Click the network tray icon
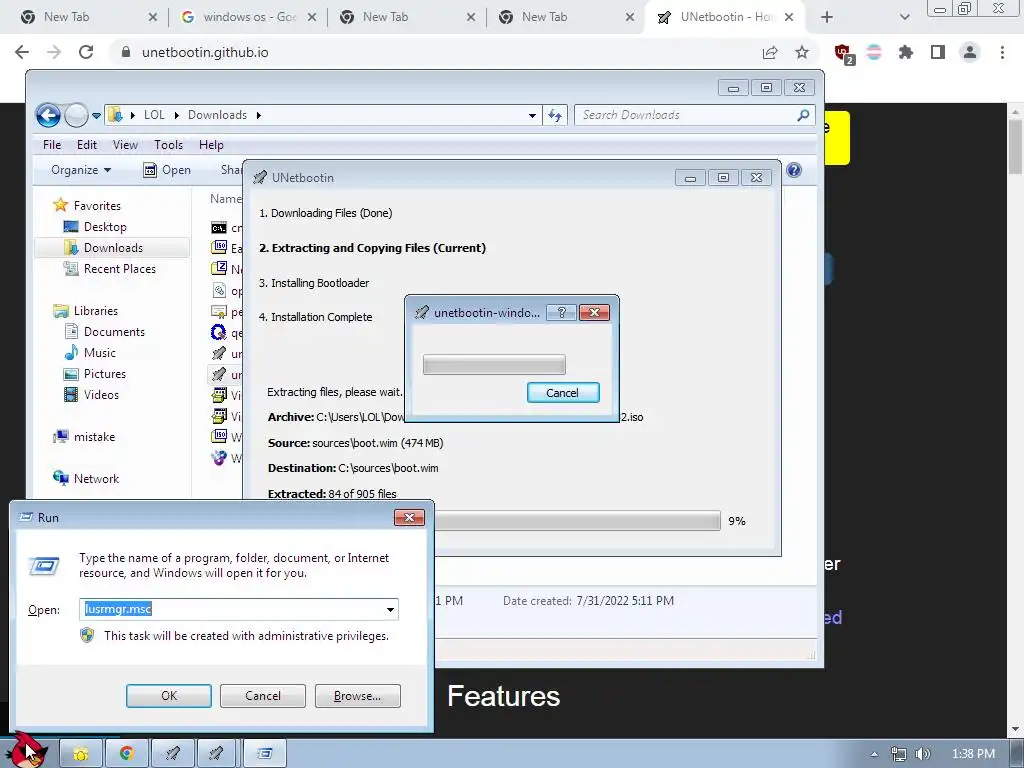The height and width of the screenshot is (768, 1024). pyautogui.click(x=899, y=754)
